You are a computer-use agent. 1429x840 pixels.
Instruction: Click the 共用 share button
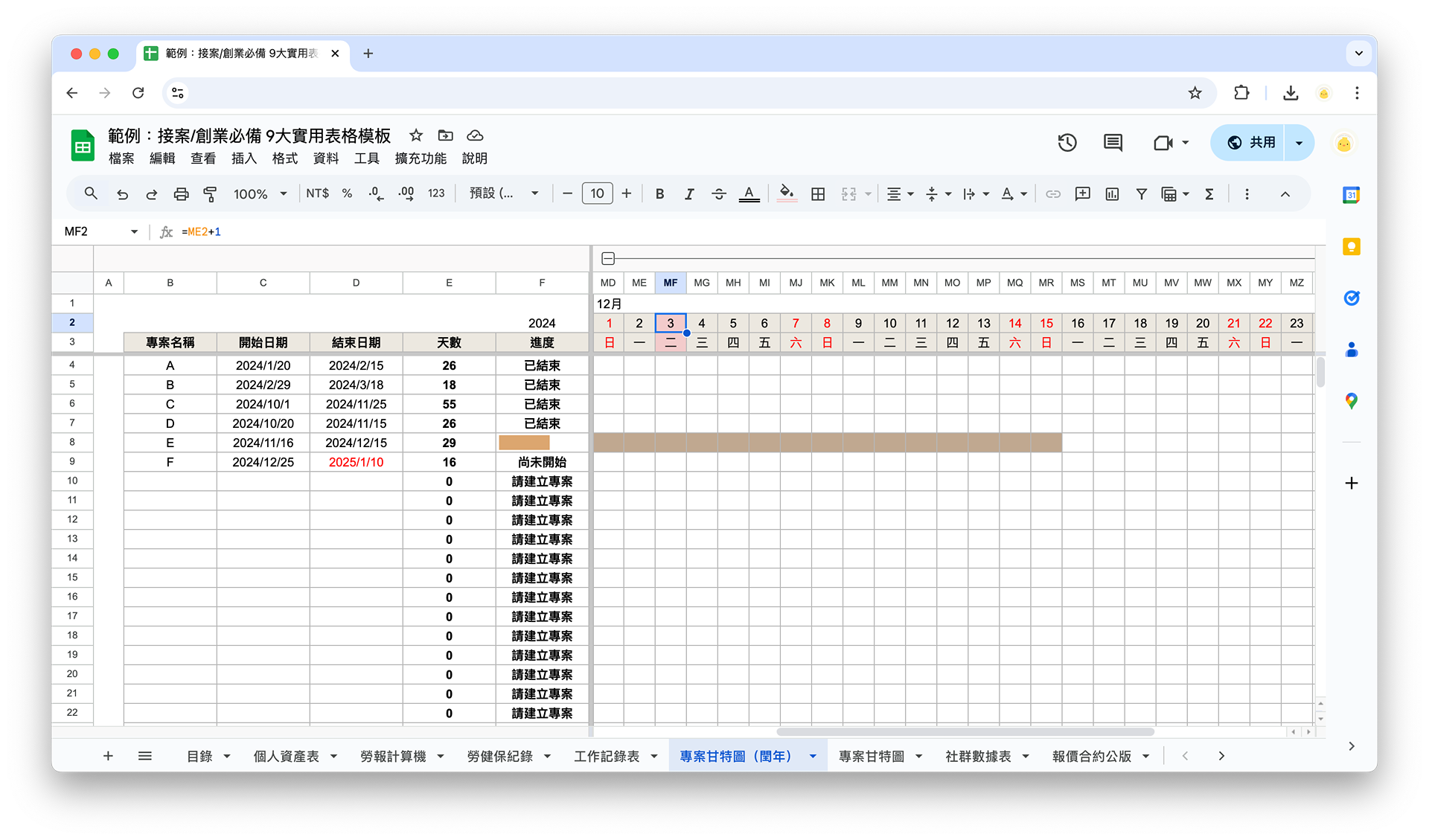(x=1252, y=143)
